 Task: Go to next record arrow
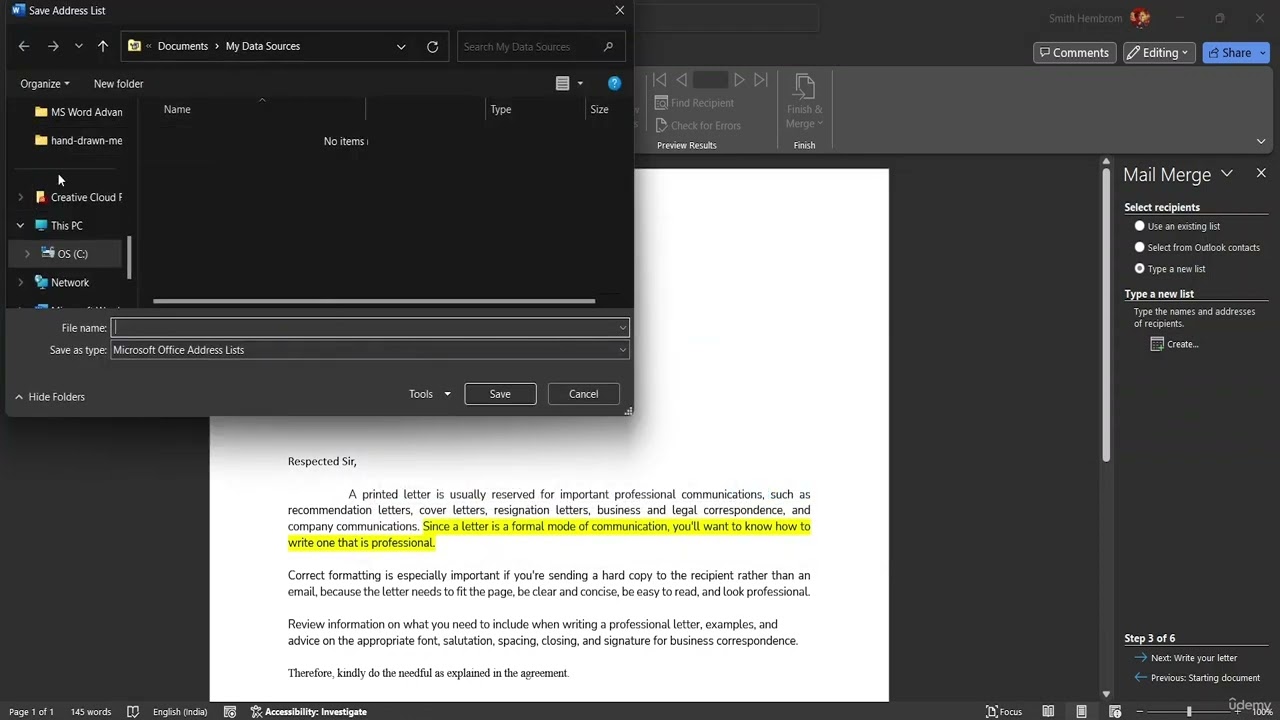(739, 80)
